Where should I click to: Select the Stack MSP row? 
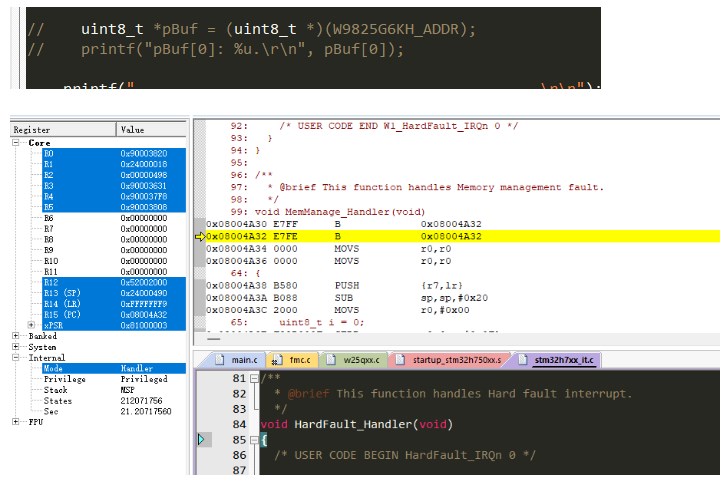(114, 390)
